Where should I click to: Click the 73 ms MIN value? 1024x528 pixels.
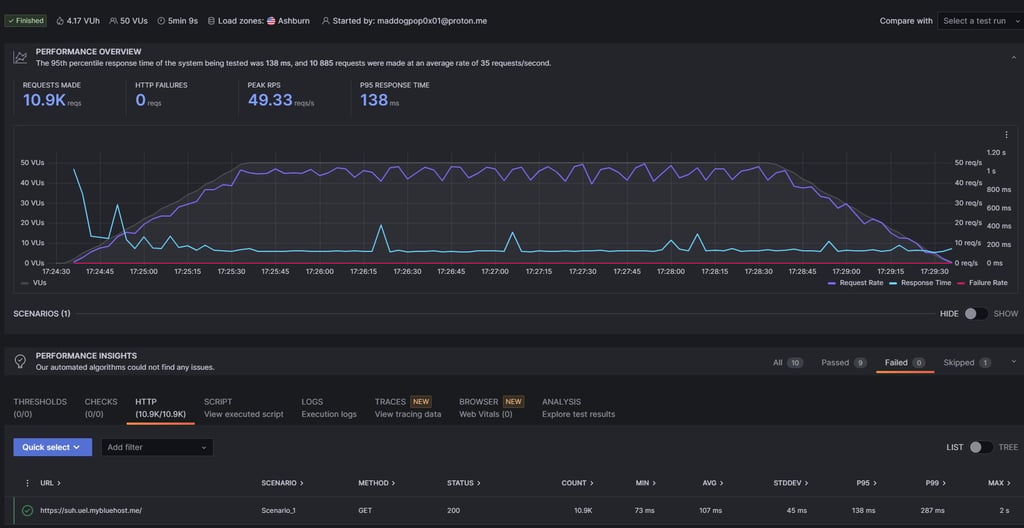click(646, 510)
